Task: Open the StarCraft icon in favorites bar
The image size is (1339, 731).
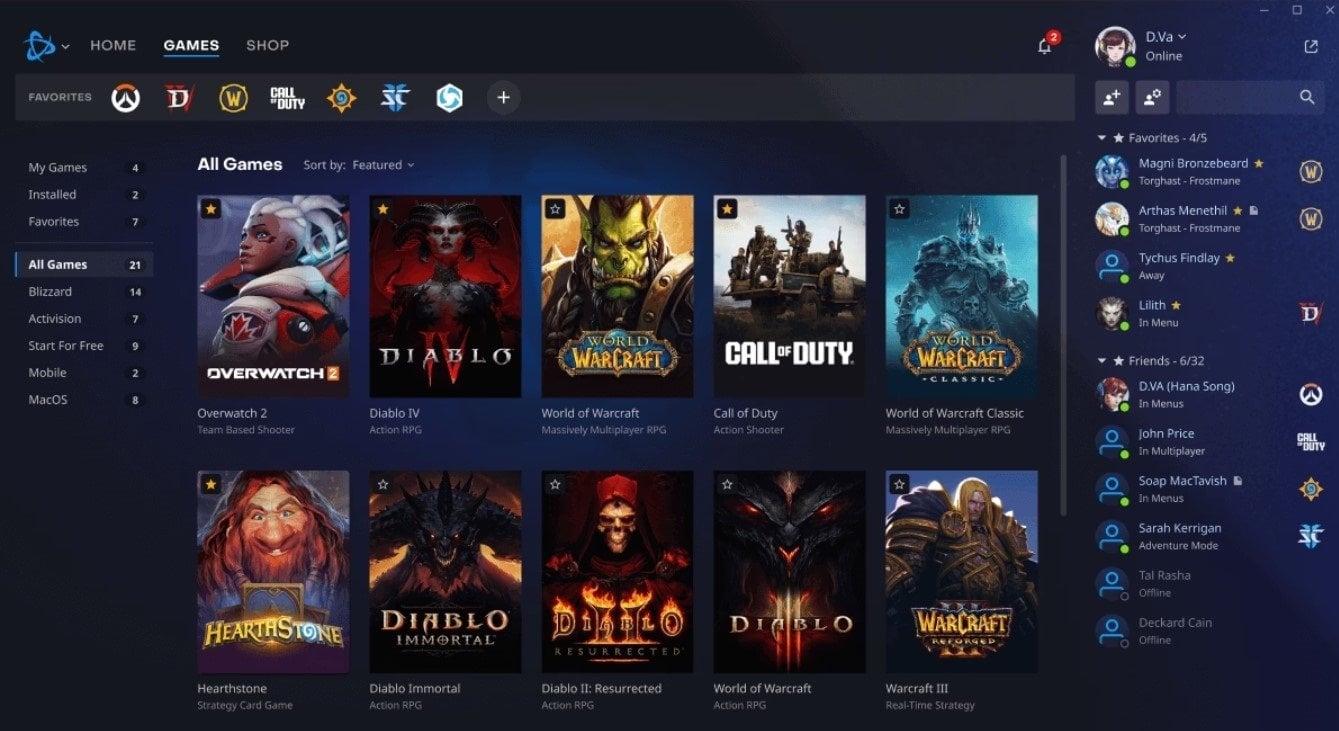Action: [x=395, y=98]
